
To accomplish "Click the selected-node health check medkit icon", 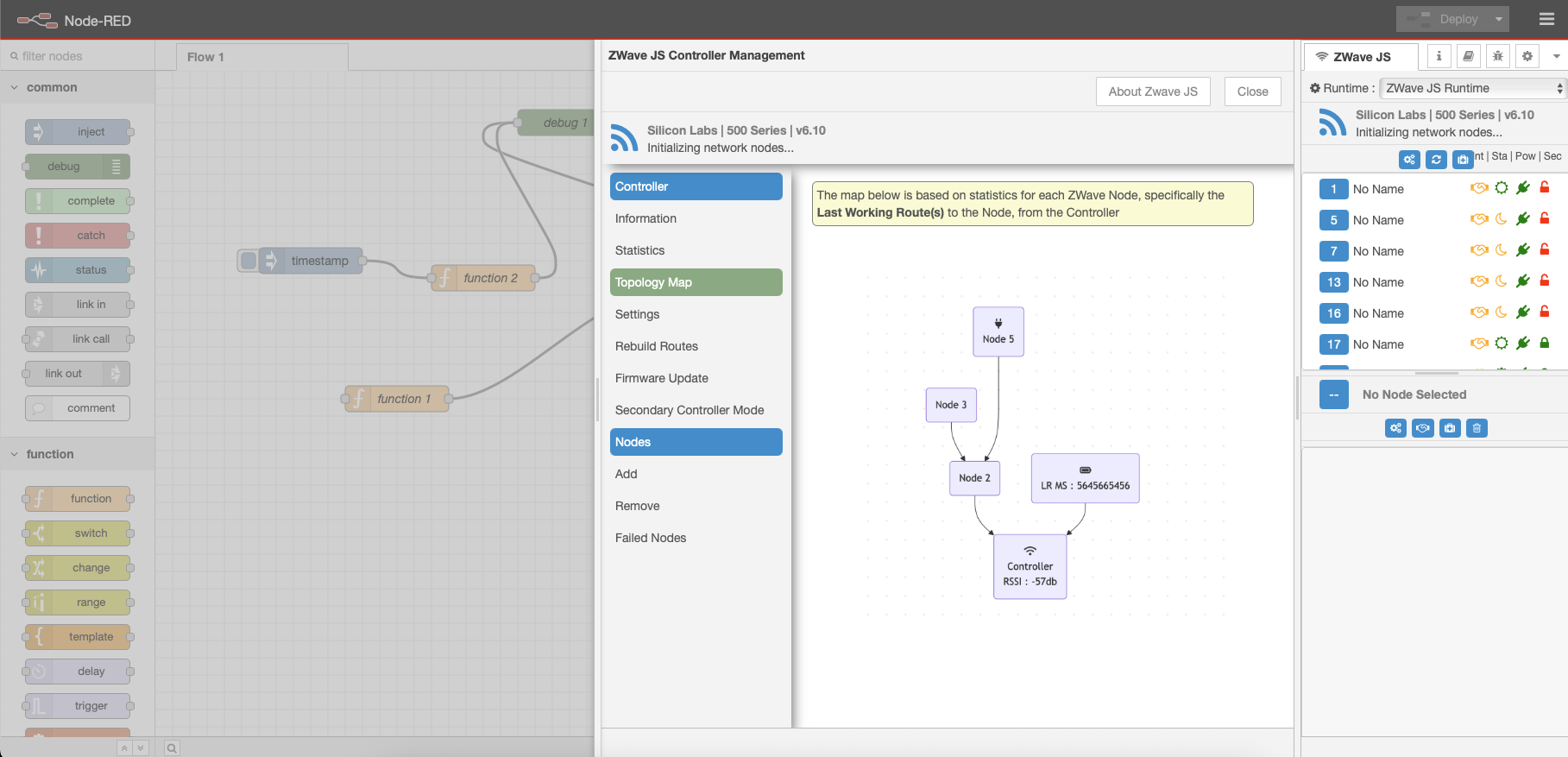I will (1450, 428).
